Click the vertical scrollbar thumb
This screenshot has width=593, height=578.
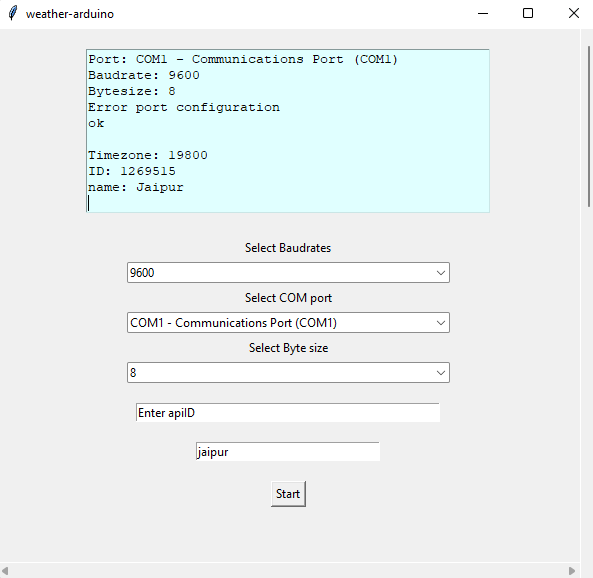[589, 126]
